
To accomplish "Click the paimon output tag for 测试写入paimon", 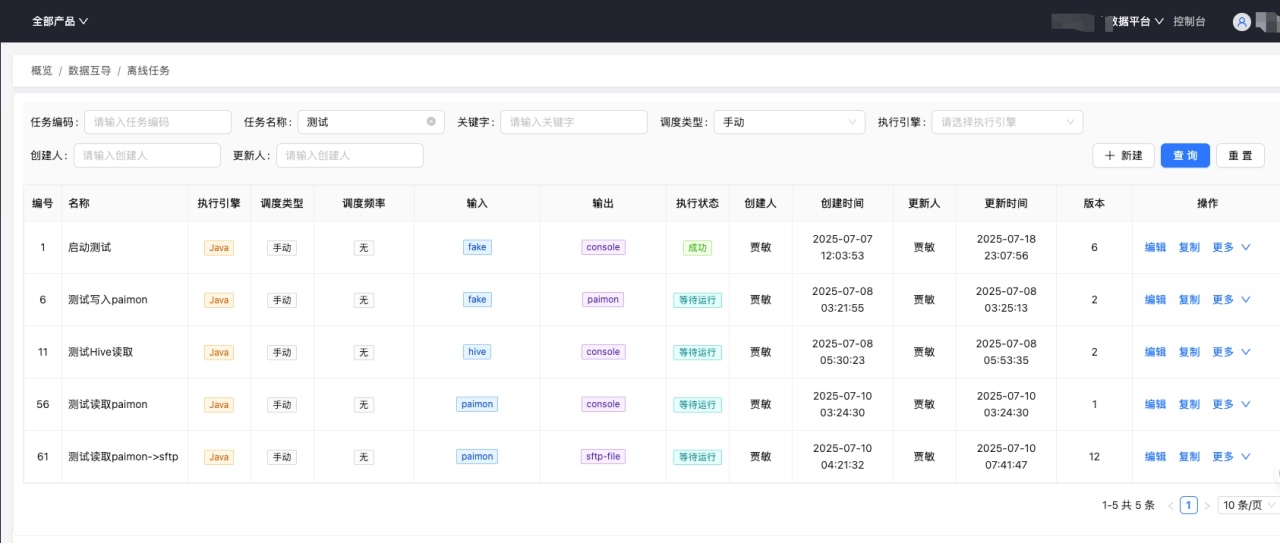I will [603, 300].
